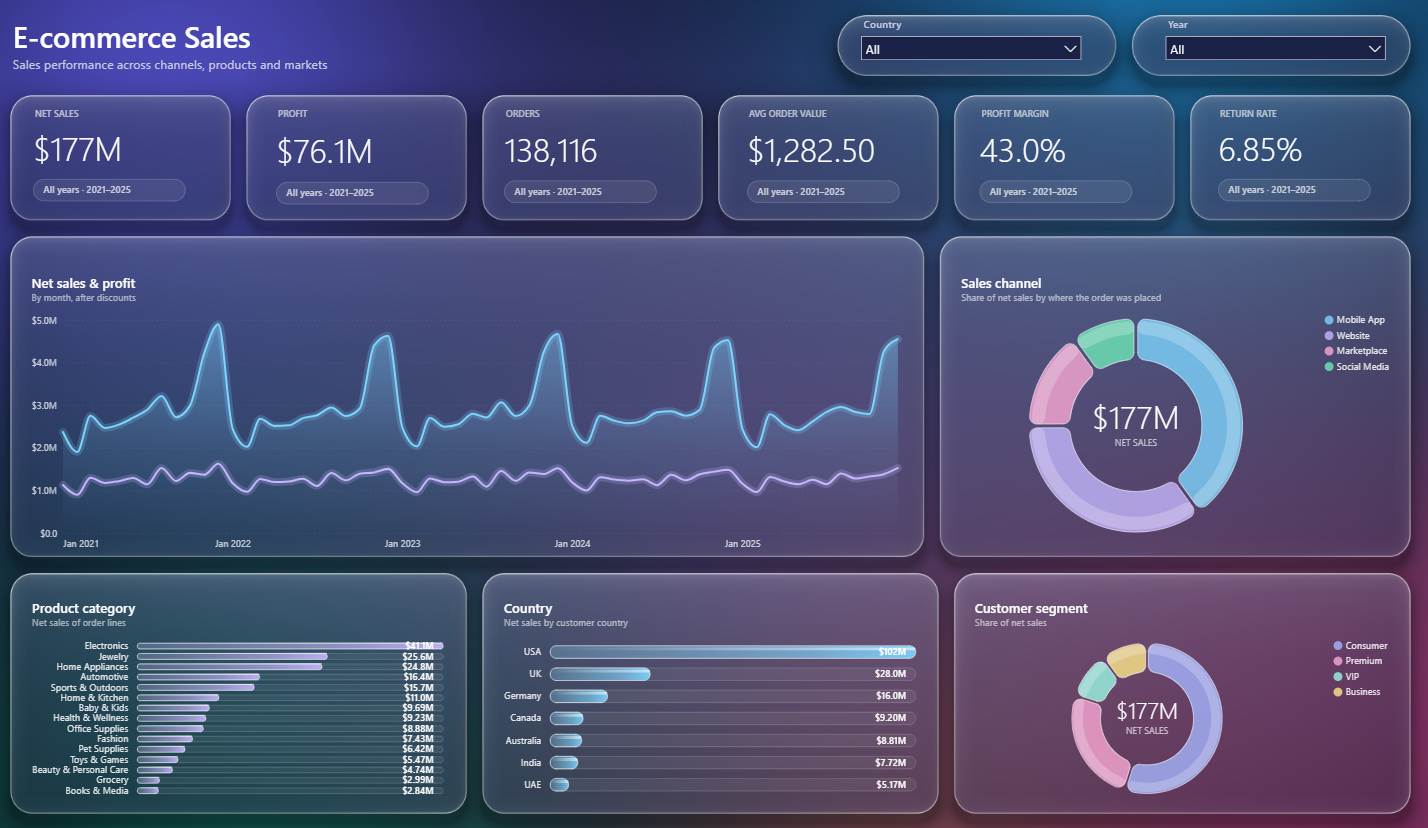Select the Business legend entry
Image resolution: width=1428 pixels, height=828 pixels.
tap(1356, 692)
